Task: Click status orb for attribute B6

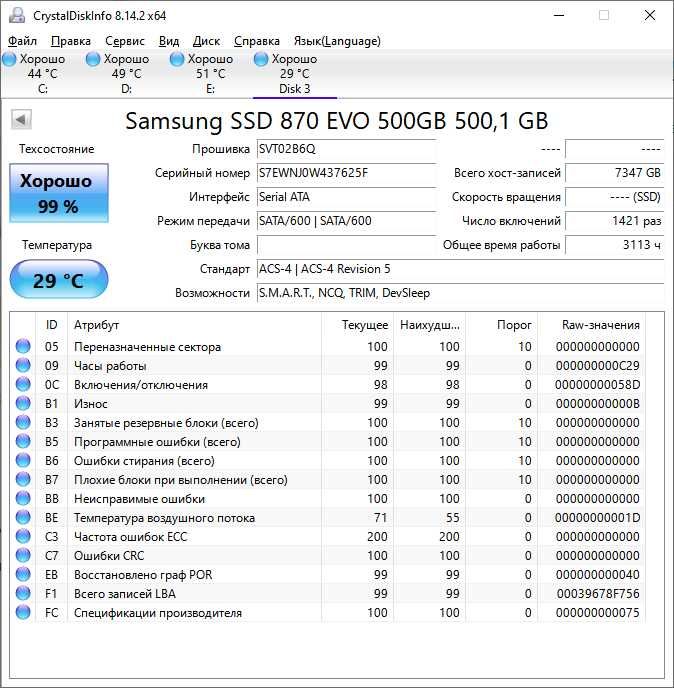Action: tap(23, 460)
